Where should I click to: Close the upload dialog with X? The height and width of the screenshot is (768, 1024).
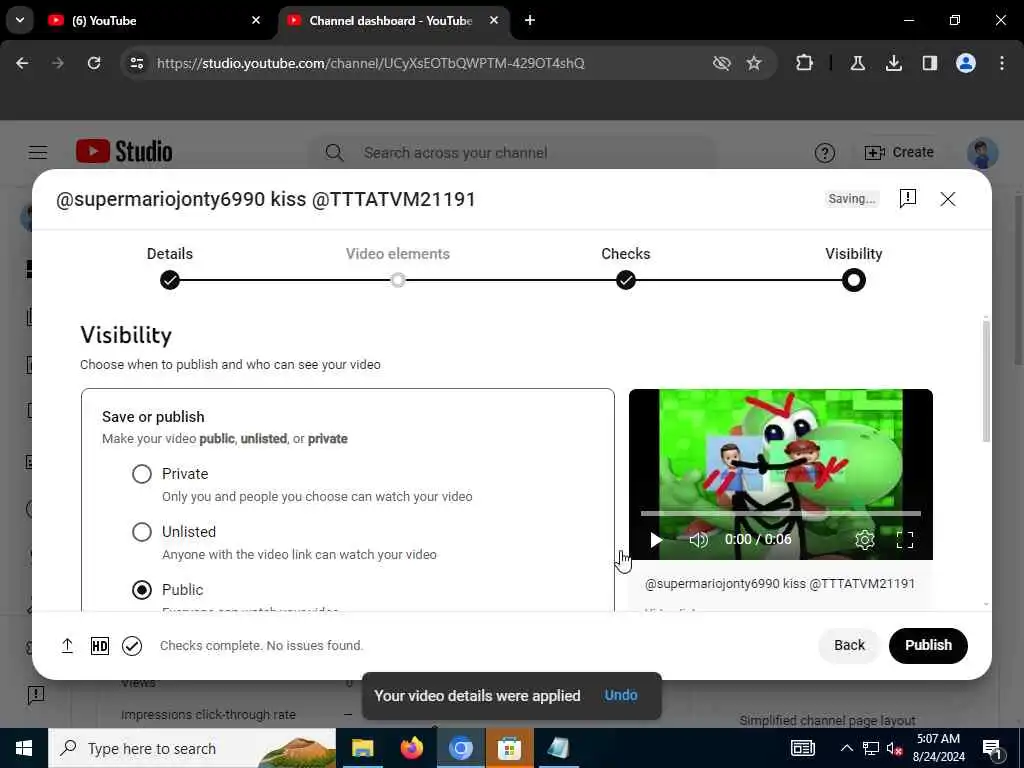point(948,199)
